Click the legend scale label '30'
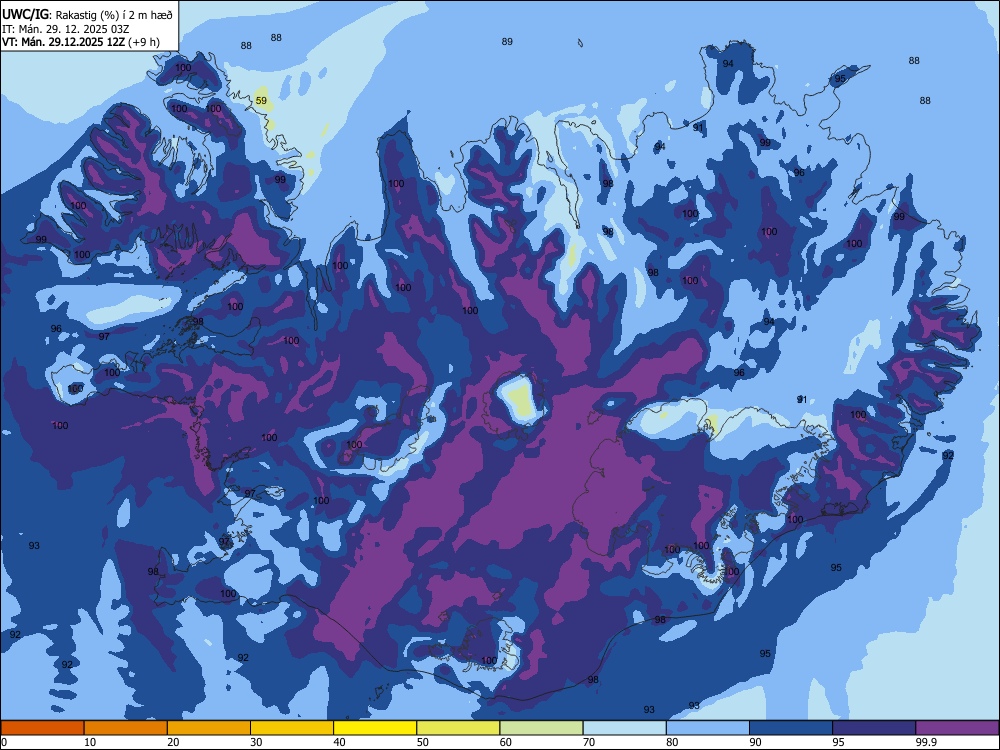 click(x=256, y=742)
